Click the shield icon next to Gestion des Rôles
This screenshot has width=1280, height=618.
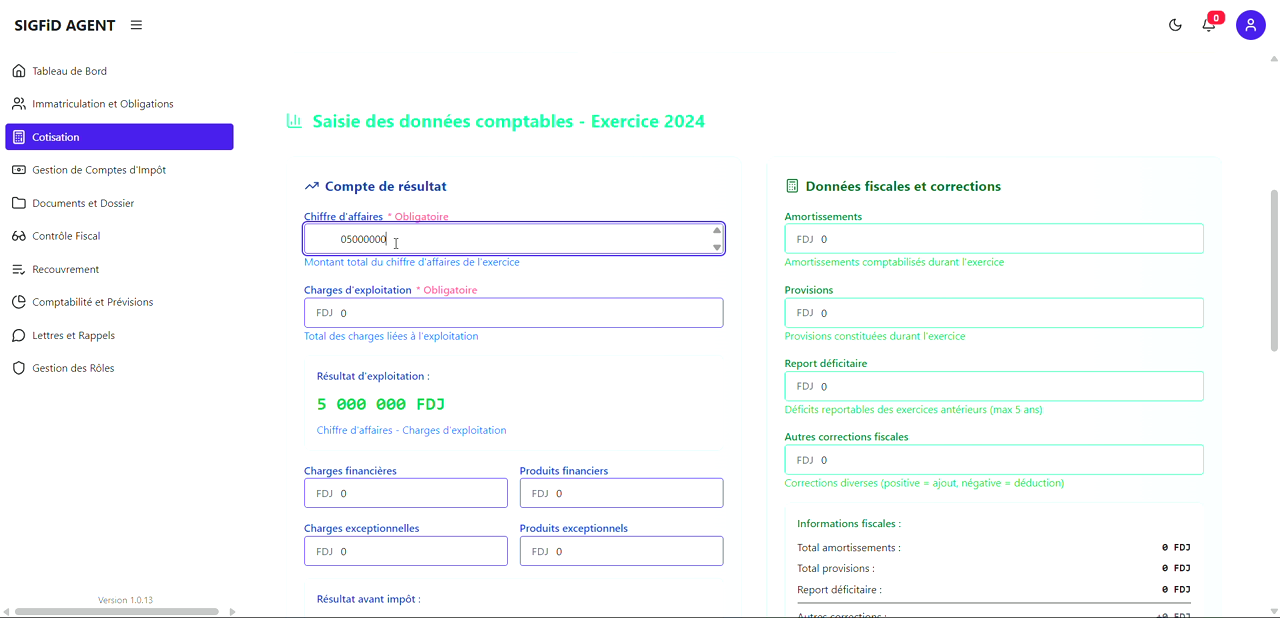(x=17, y=368)
